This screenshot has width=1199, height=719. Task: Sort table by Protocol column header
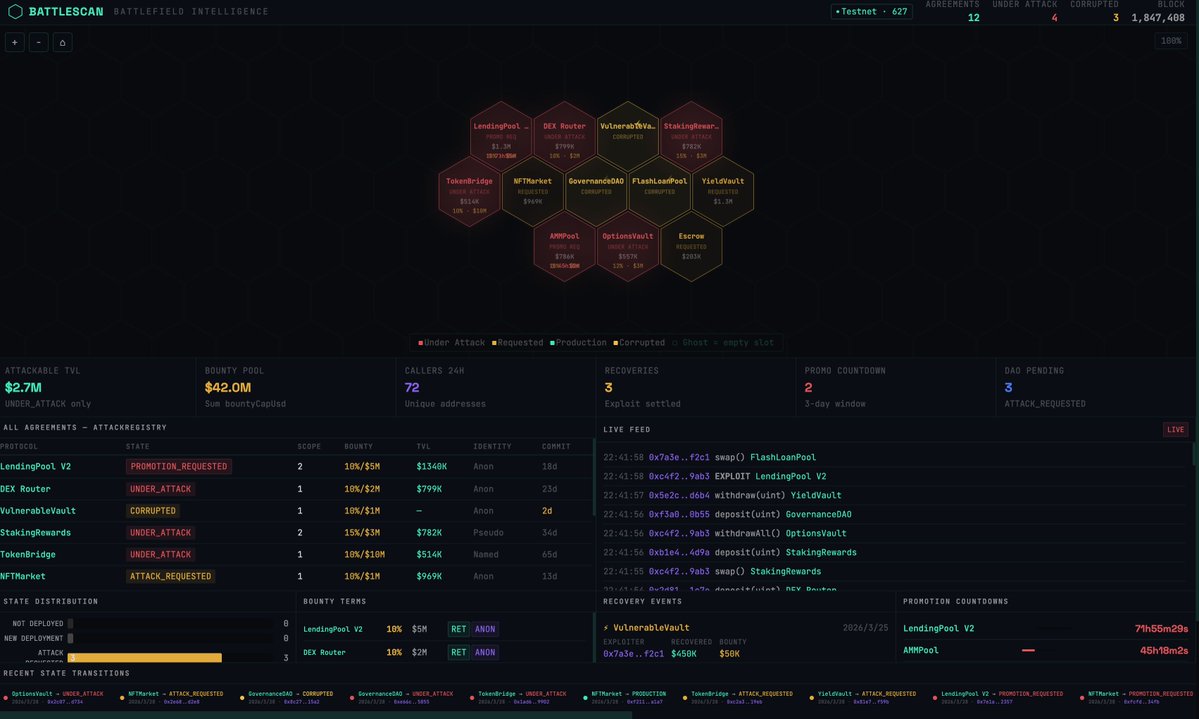pyautogui.click(x=19, y=447)
